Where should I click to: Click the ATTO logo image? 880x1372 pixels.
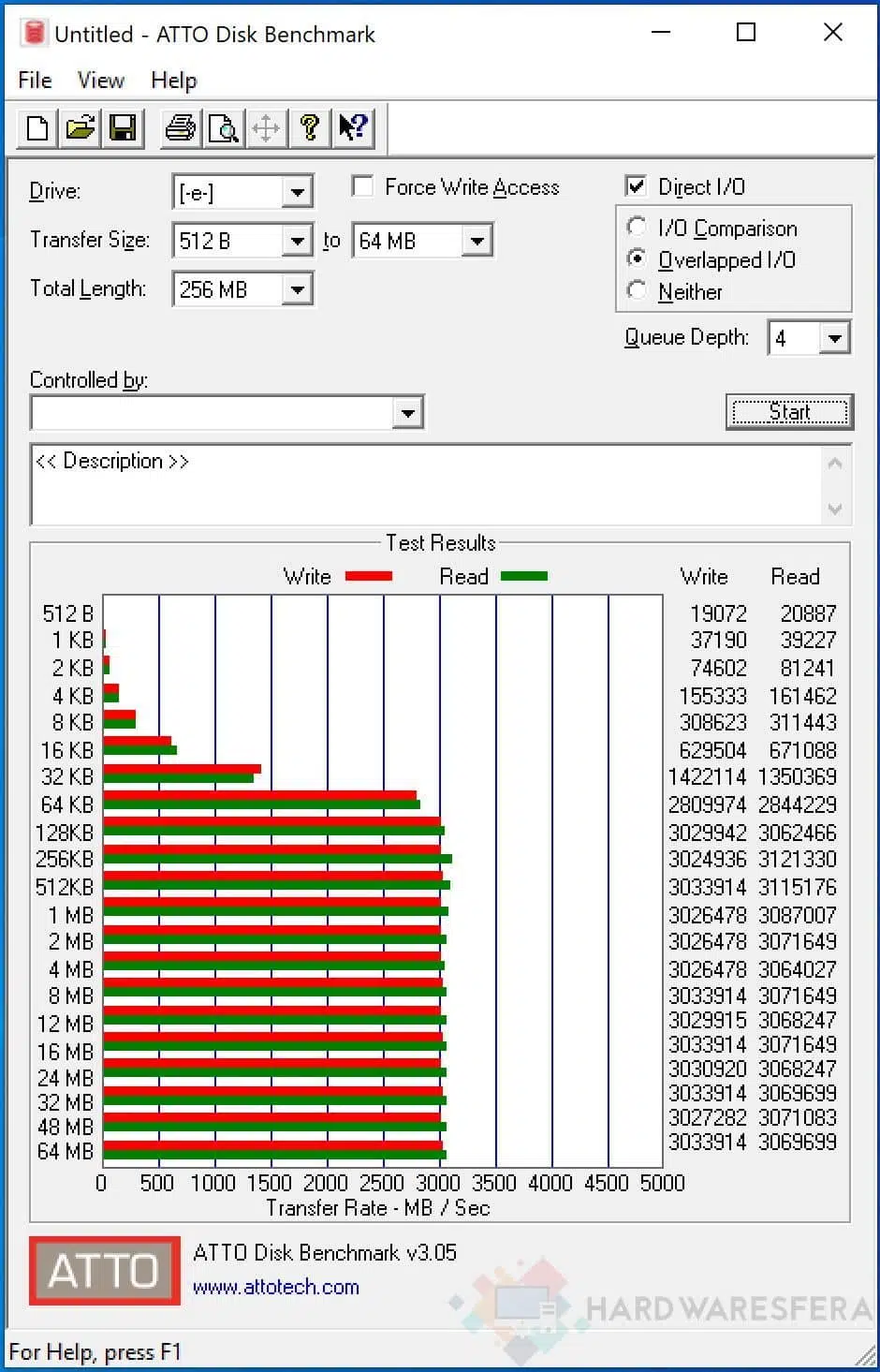(105, 1271)
